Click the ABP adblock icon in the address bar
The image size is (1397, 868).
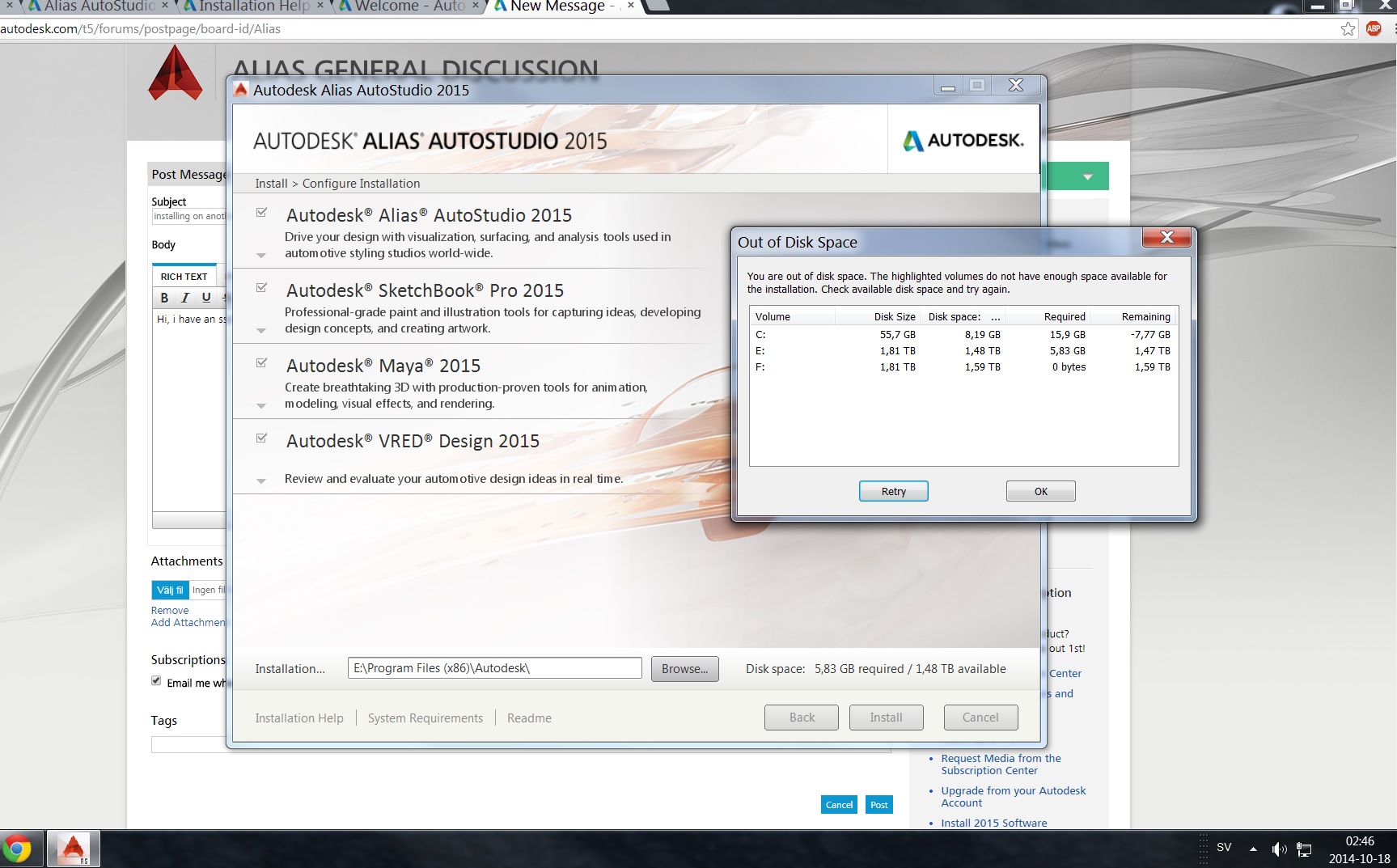1375,28
